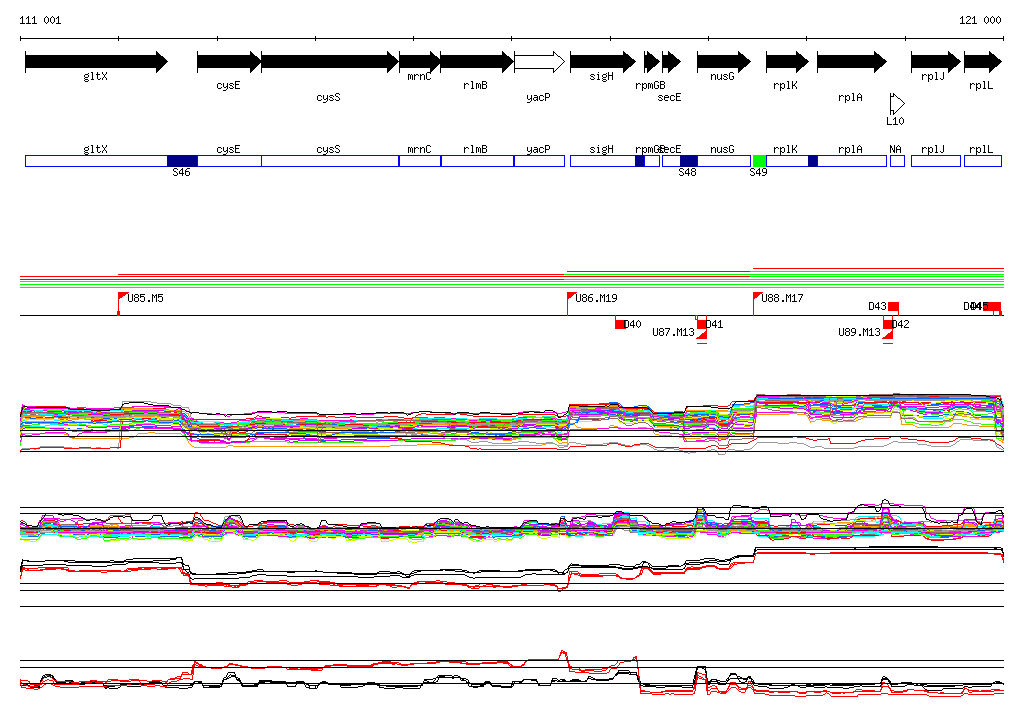Select the red D40 marker

(x=620, y=324)
